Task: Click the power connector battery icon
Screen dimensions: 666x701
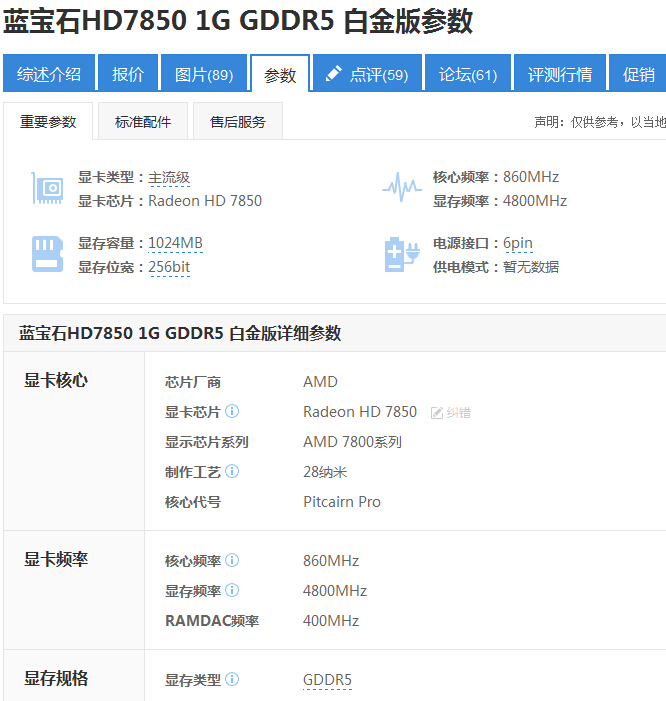Action: pyautogui.click(x=402, y=254)
